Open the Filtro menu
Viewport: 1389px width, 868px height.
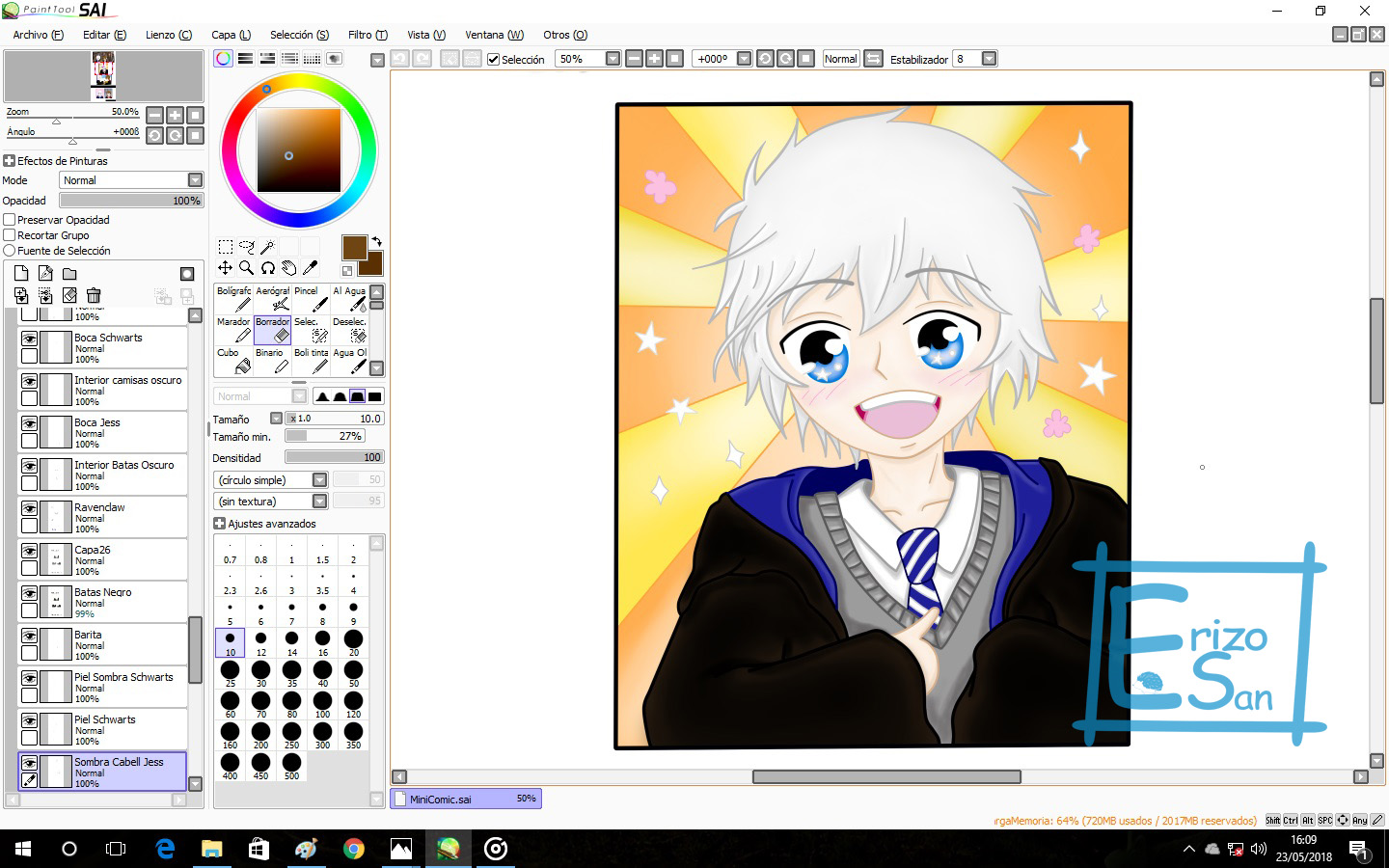368,35
